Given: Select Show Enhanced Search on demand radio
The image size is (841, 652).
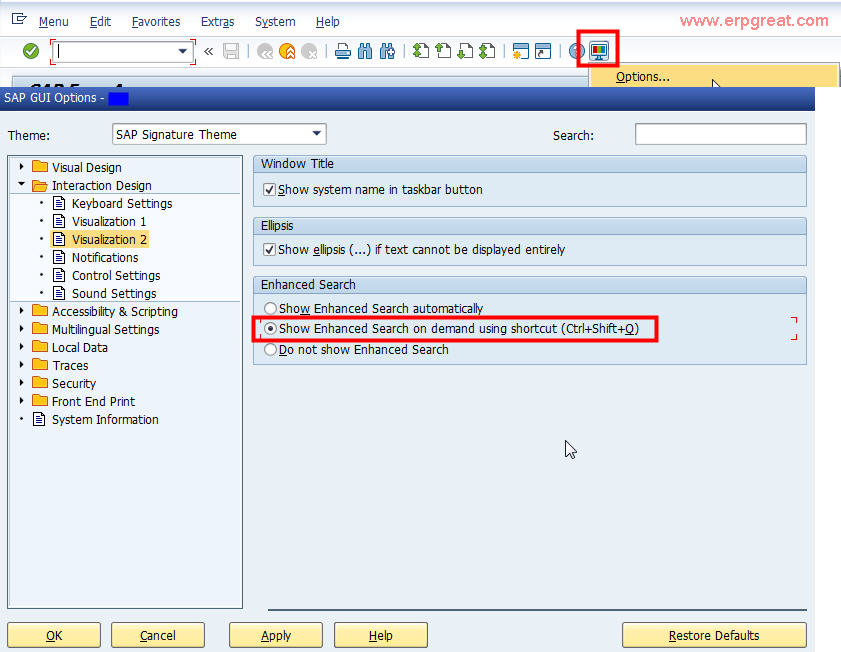Looking at the screenshot, I should coord(270,329).
